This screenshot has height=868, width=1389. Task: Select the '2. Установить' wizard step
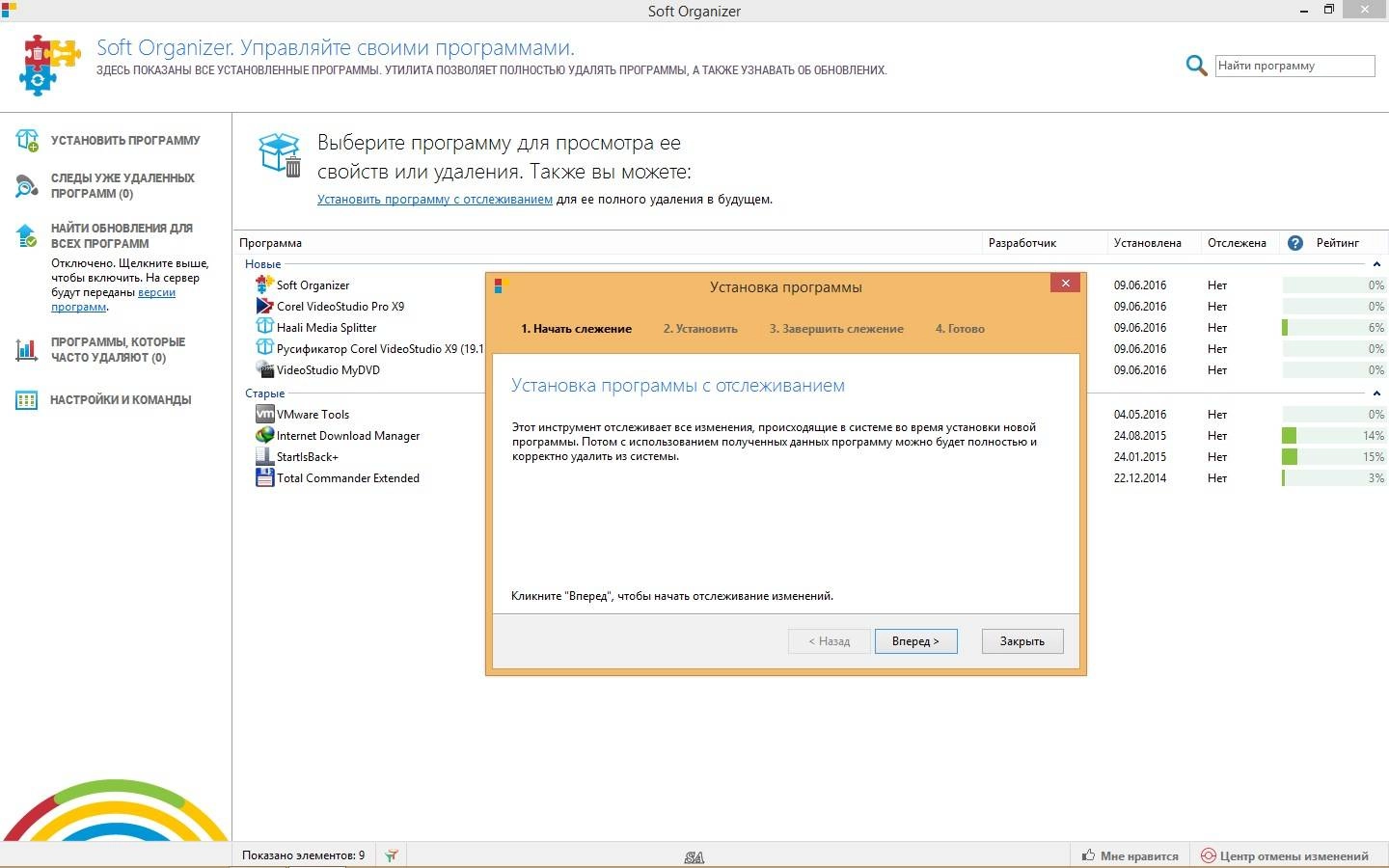coord(700,329)
